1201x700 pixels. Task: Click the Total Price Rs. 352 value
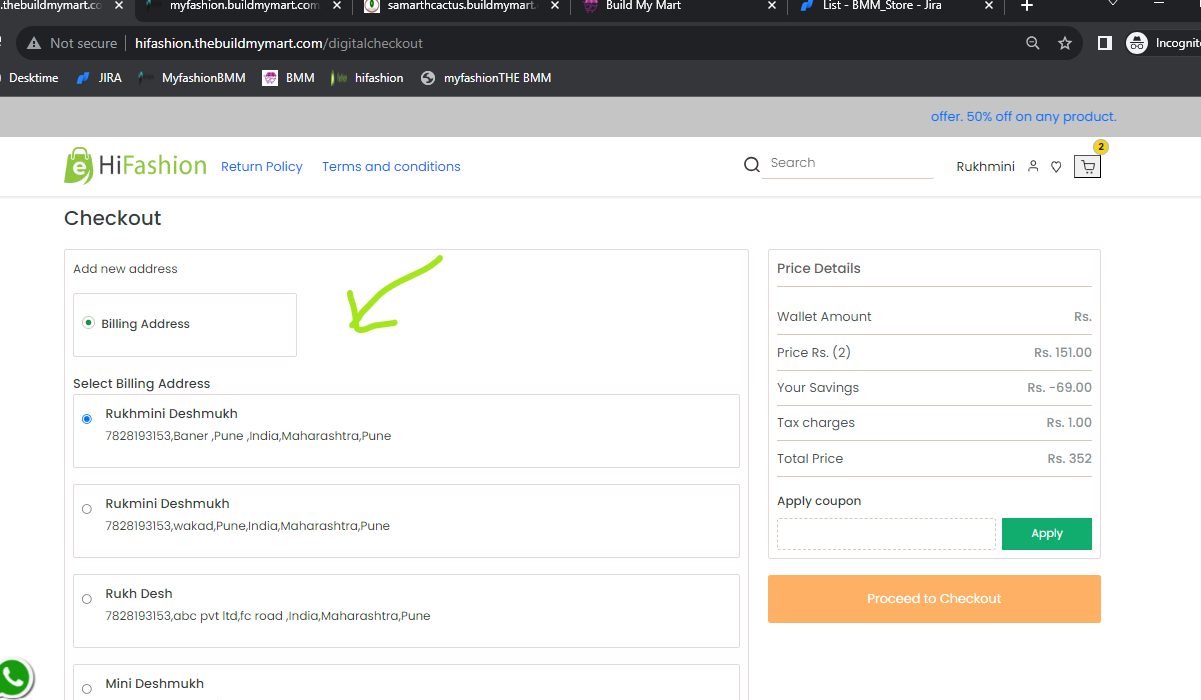pos(1070,459)
